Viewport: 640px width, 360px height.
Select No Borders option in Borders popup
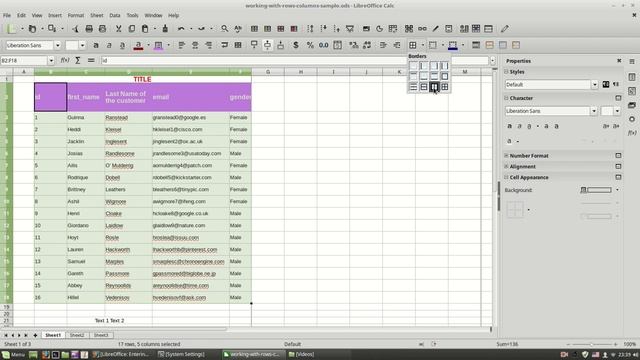click(413, 66)
